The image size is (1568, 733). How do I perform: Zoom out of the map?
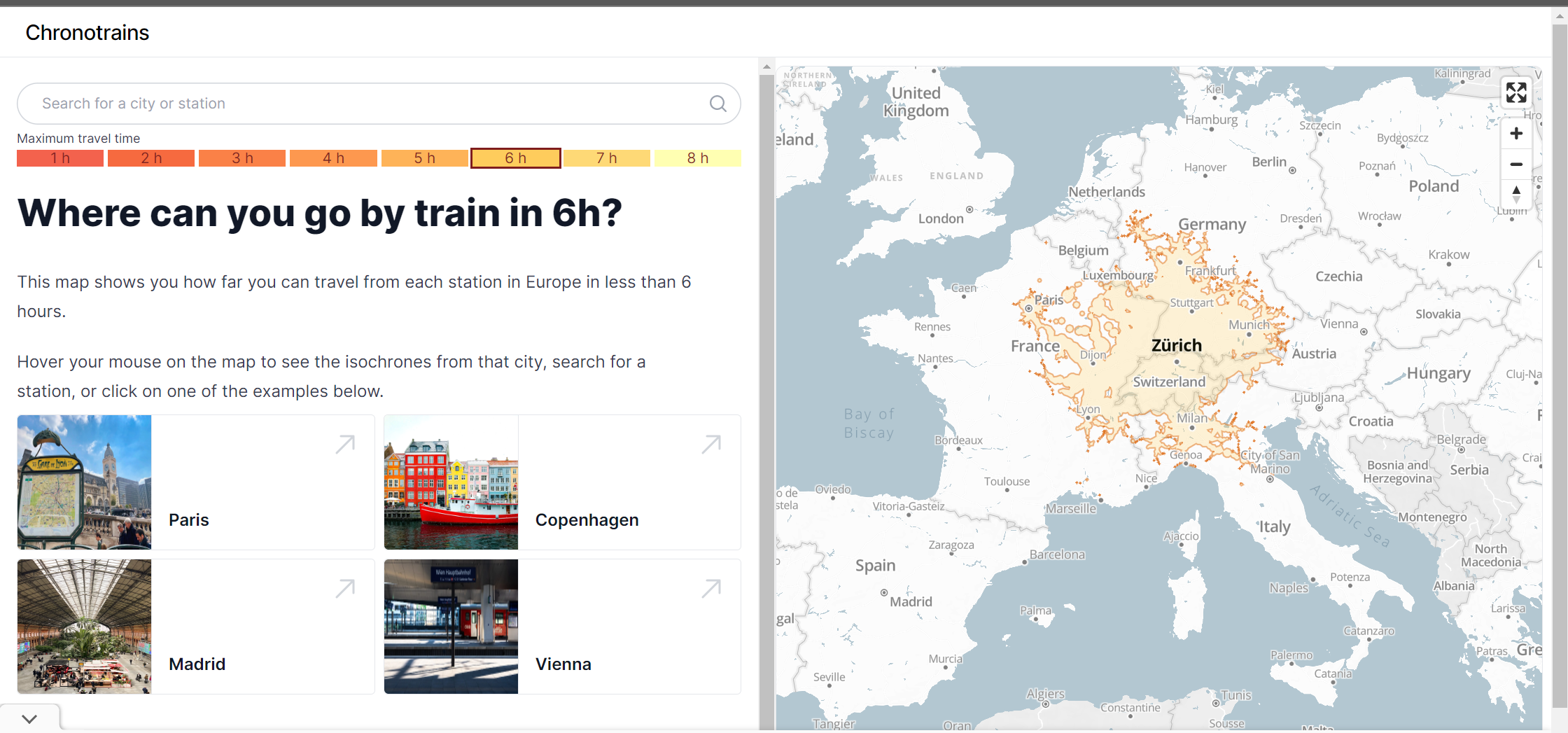pos(1515,165)
